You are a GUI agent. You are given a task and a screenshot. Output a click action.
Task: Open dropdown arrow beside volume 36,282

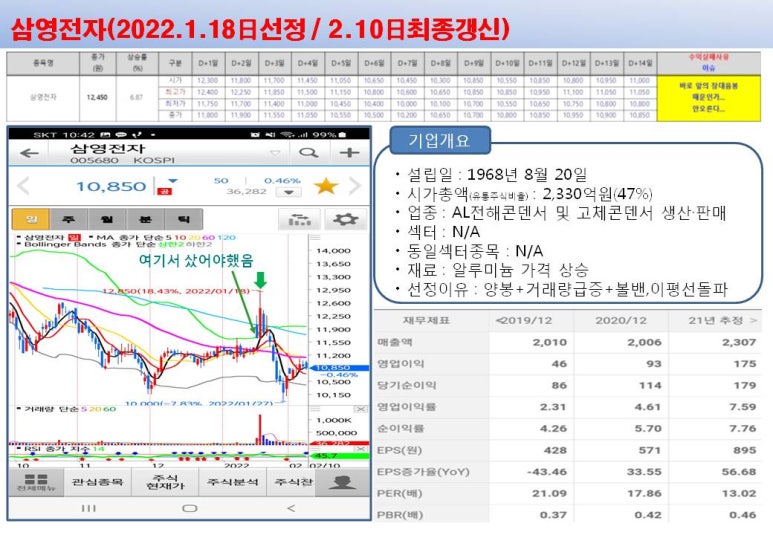pyautogui.click(x=289, y=192)
